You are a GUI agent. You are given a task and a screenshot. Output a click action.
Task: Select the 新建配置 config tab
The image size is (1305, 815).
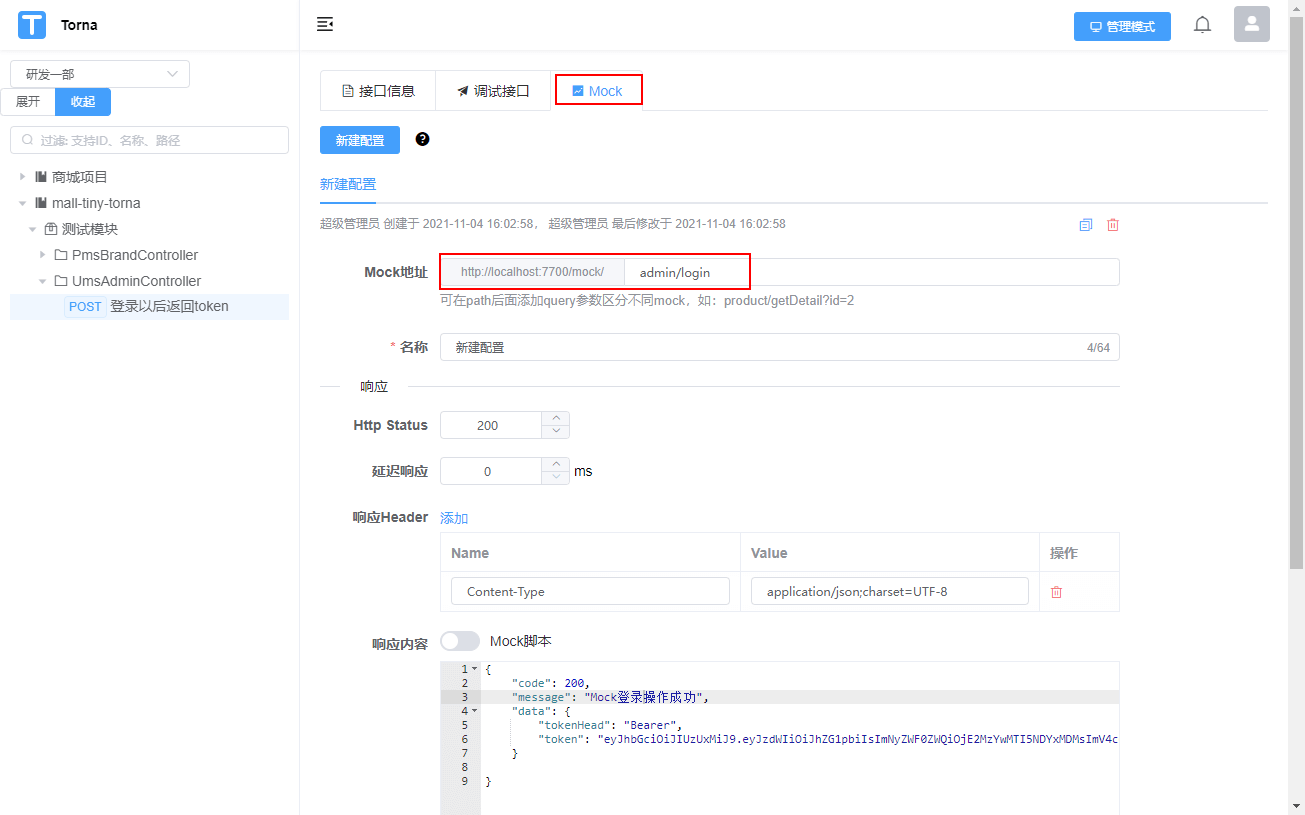[x=348, y=184]
